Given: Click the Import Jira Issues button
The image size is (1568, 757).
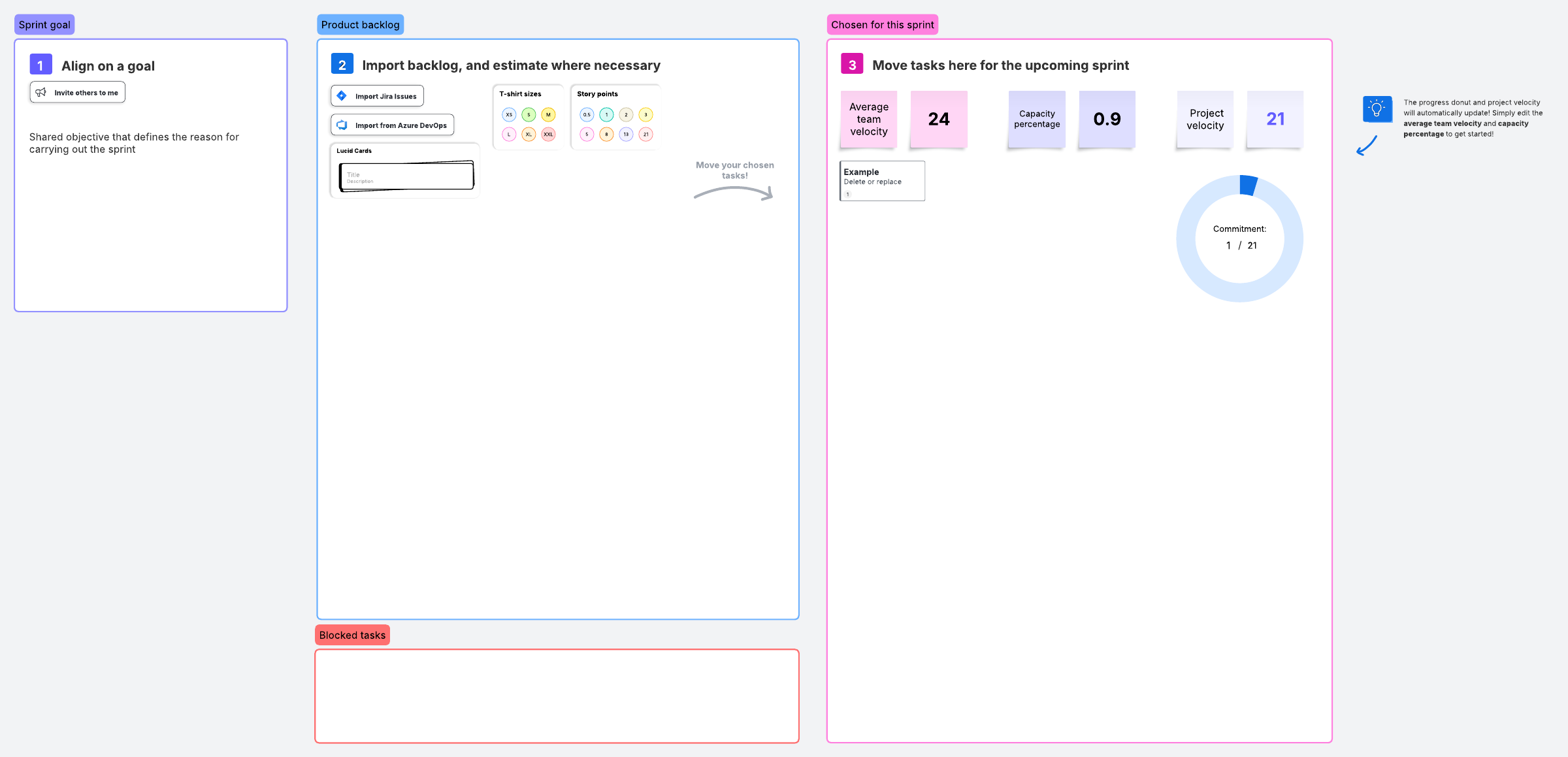Looking at the screenshot, I should [377, 96].
